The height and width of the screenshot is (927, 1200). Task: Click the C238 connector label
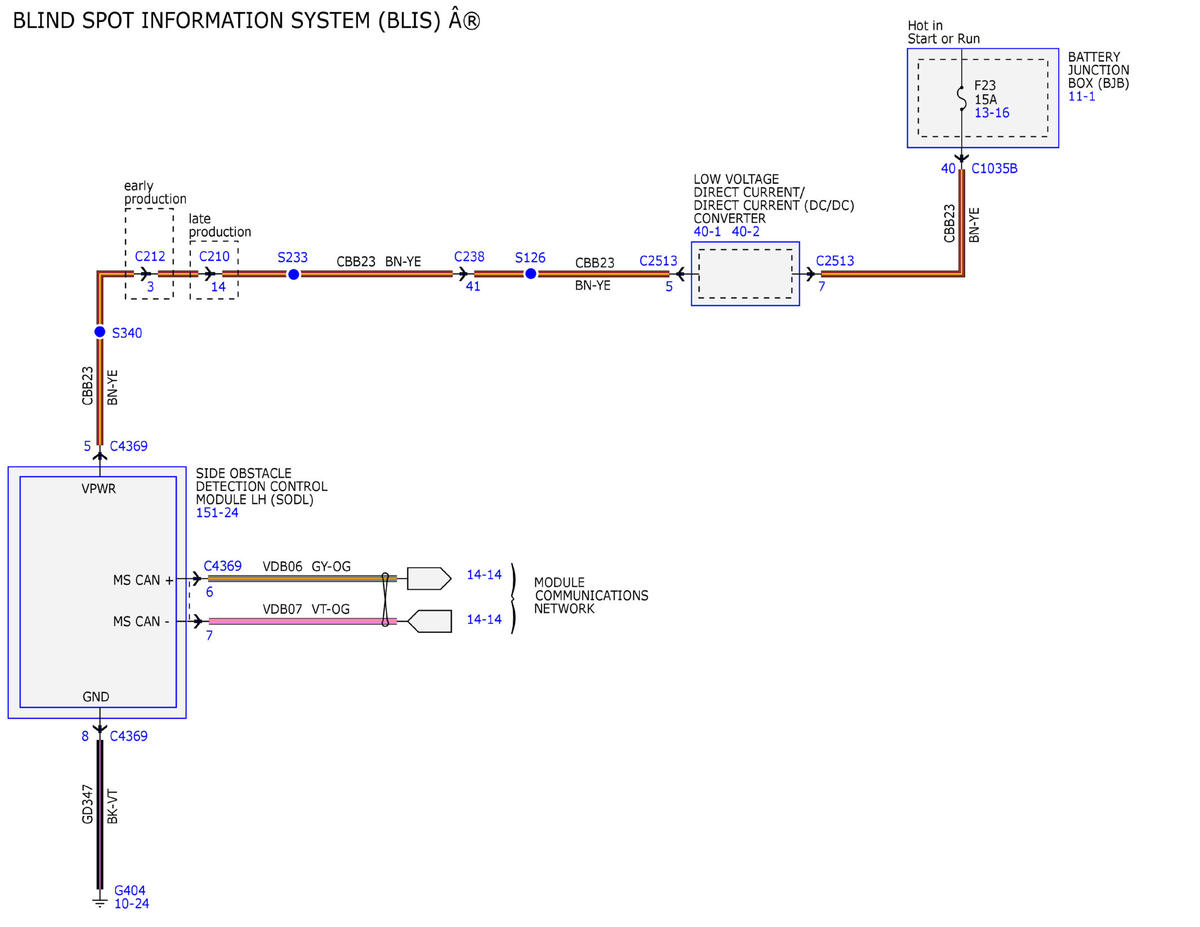(469, 257)
